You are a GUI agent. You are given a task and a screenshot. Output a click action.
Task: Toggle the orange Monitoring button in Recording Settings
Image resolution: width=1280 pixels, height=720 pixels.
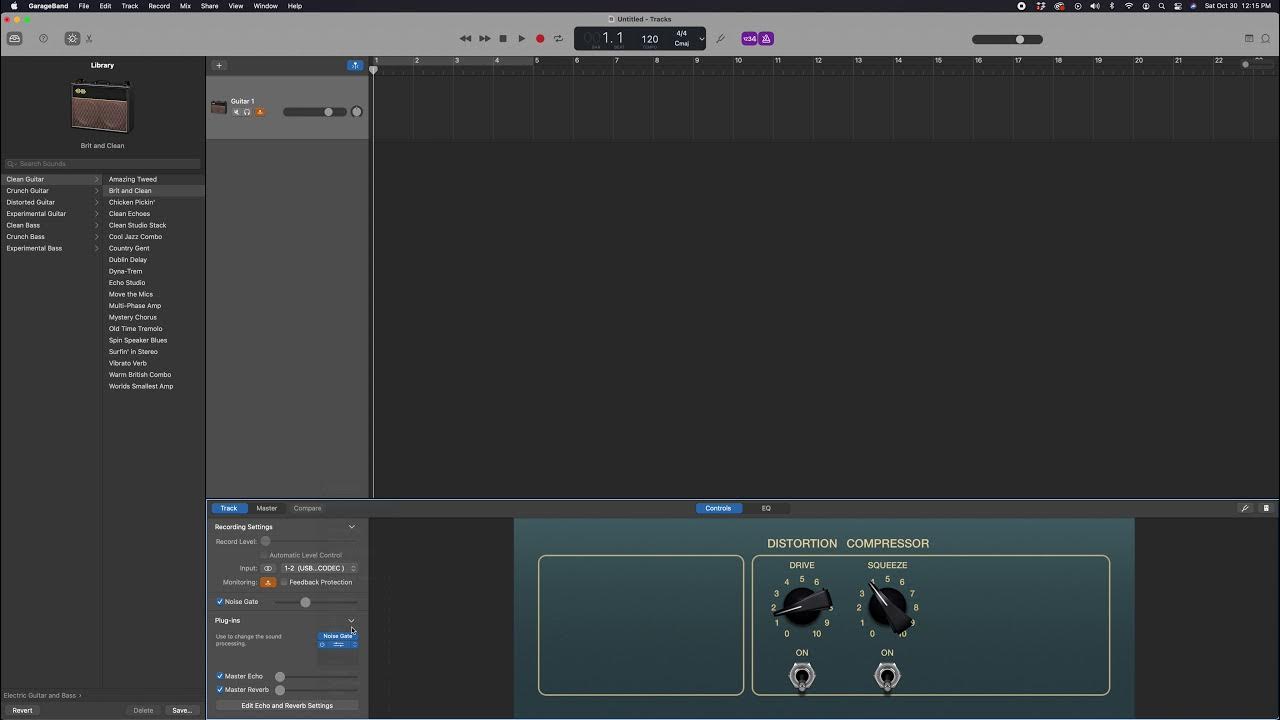point(268,582)
